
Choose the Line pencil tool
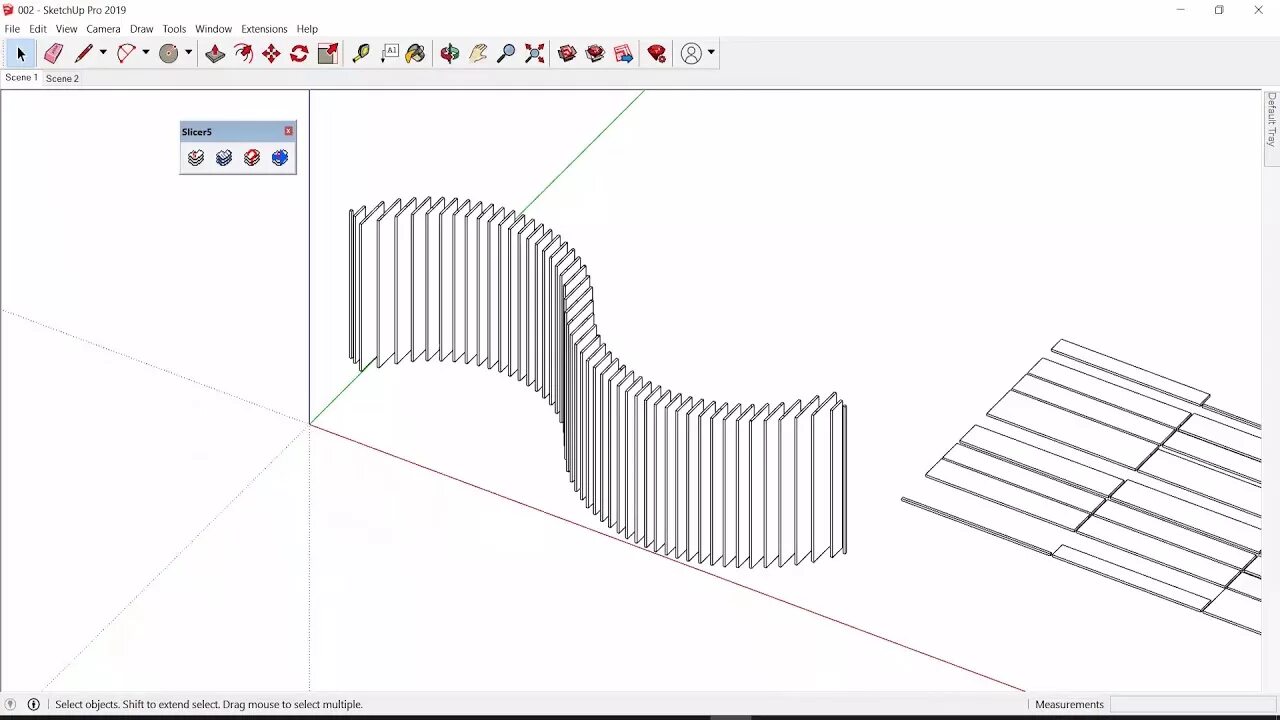click(84, 54)
